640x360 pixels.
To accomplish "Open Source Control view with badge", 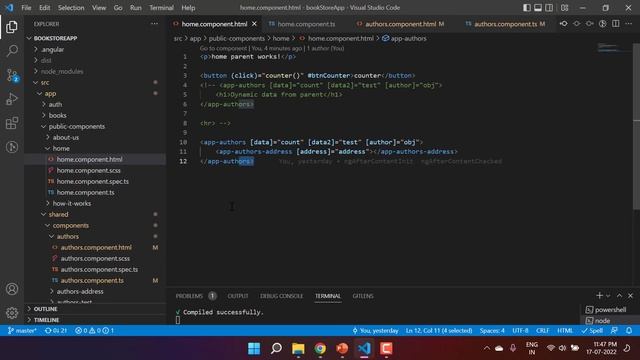I will tap(12, 76).
